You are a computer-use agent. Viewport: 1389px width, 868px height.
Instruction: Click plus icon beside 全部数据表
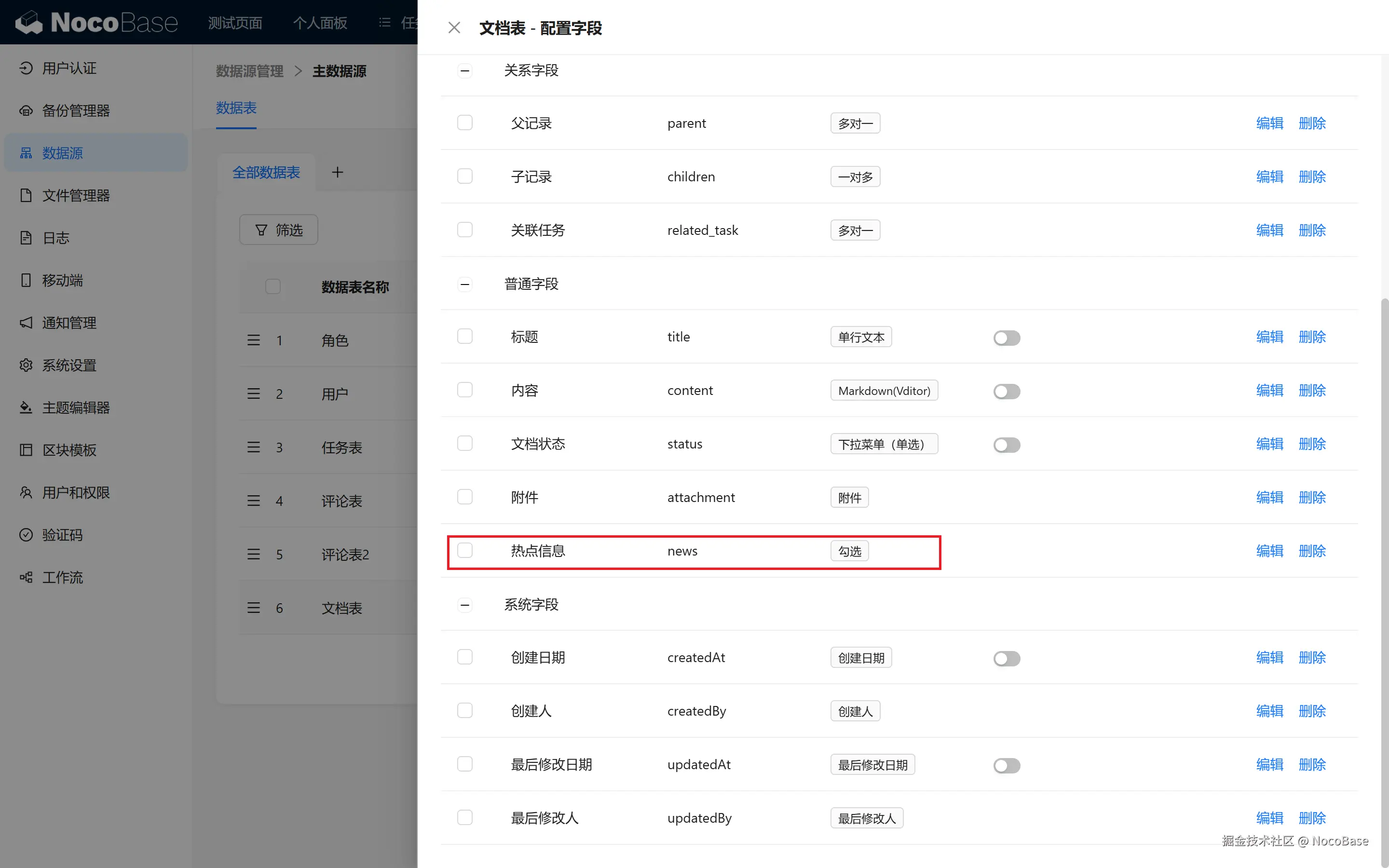(x=338, y=172)
